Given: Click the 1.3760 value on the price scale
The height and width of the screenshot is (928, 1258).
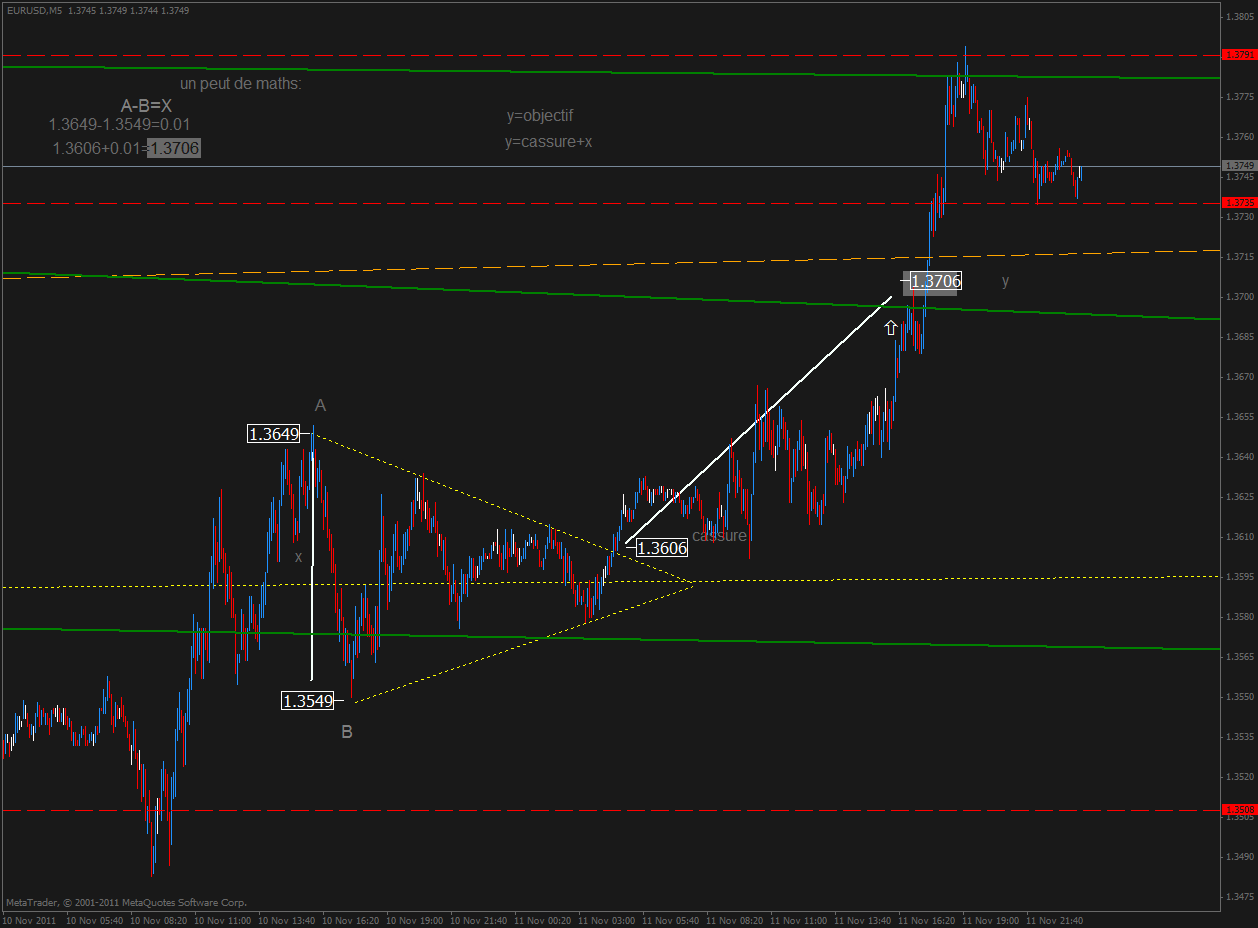Looking at the screenshot, I should coord(1239,137).
